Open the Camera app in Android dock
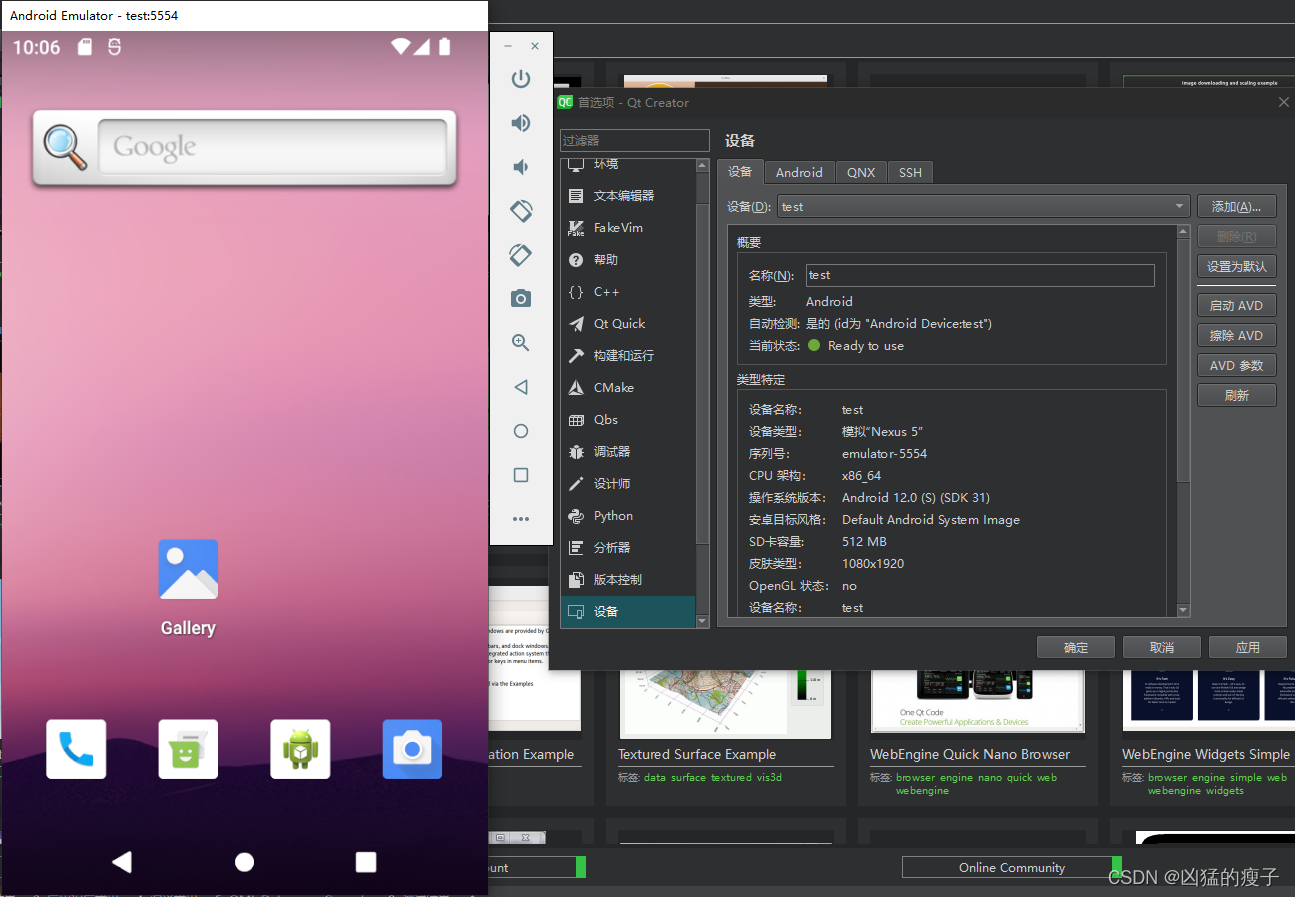This screenshot has height=897, width=1295. tap(412, 749)
